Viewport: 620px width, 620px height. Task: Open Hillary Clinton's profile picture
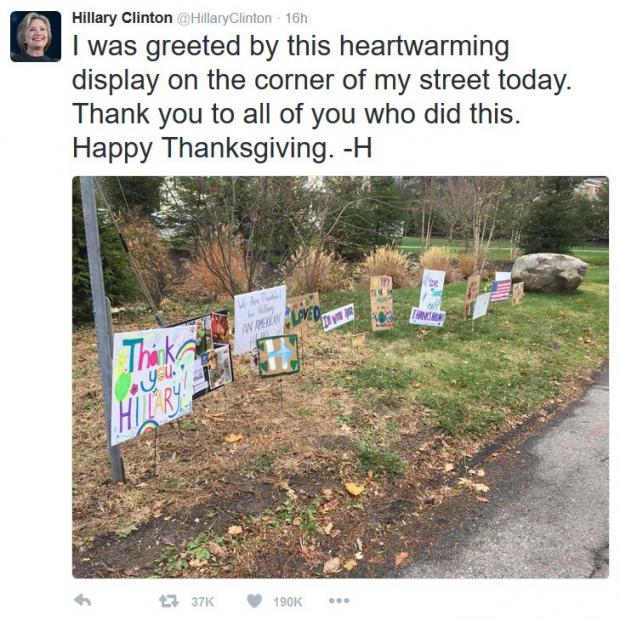point(36,36)
